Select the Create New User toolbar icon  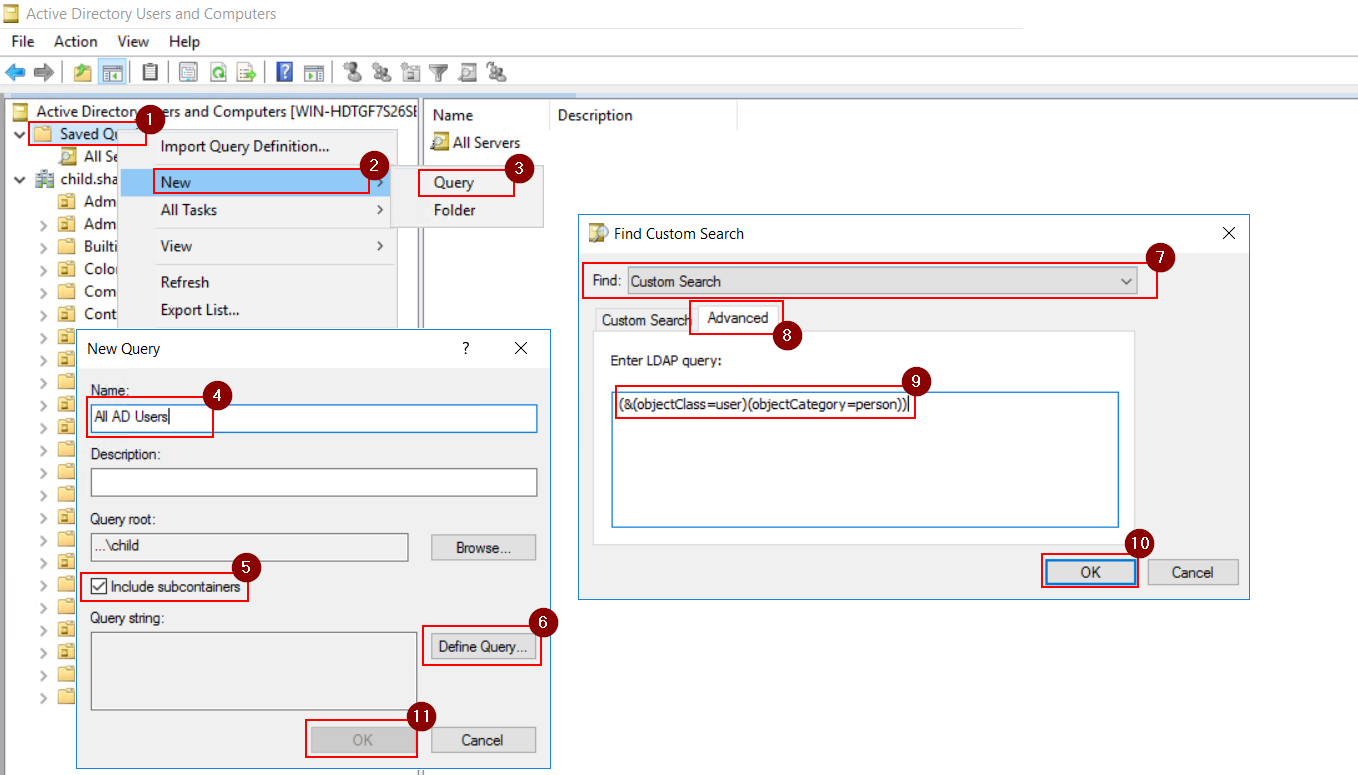[x=353, y=72]
